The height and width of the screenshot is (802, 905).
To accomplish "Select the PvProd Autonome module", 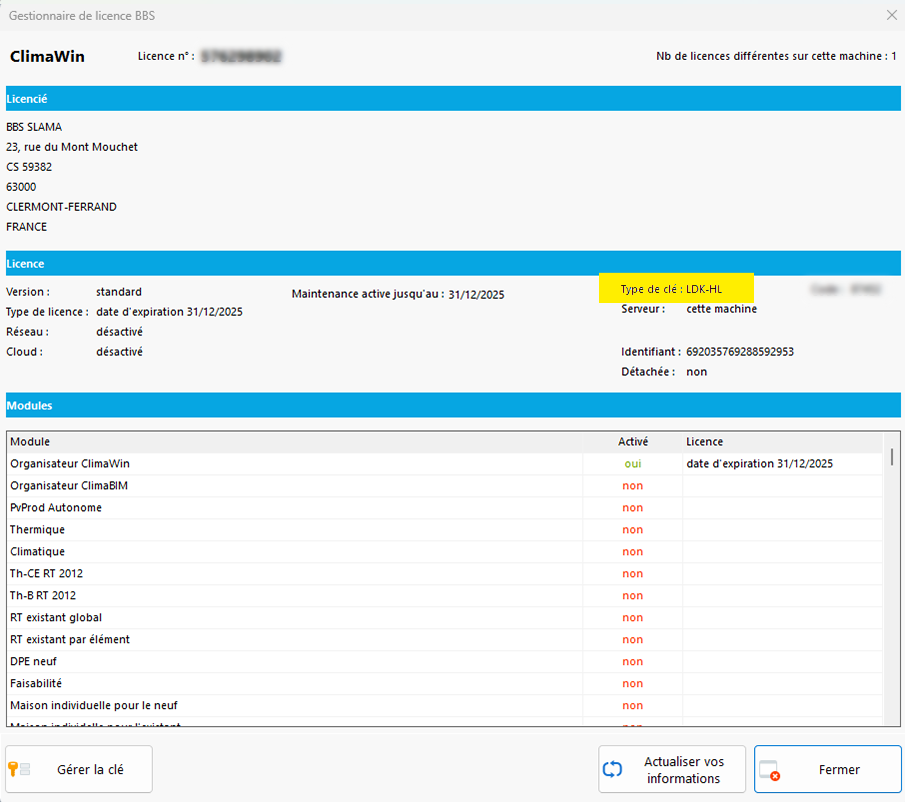I will tap(444, 507).
